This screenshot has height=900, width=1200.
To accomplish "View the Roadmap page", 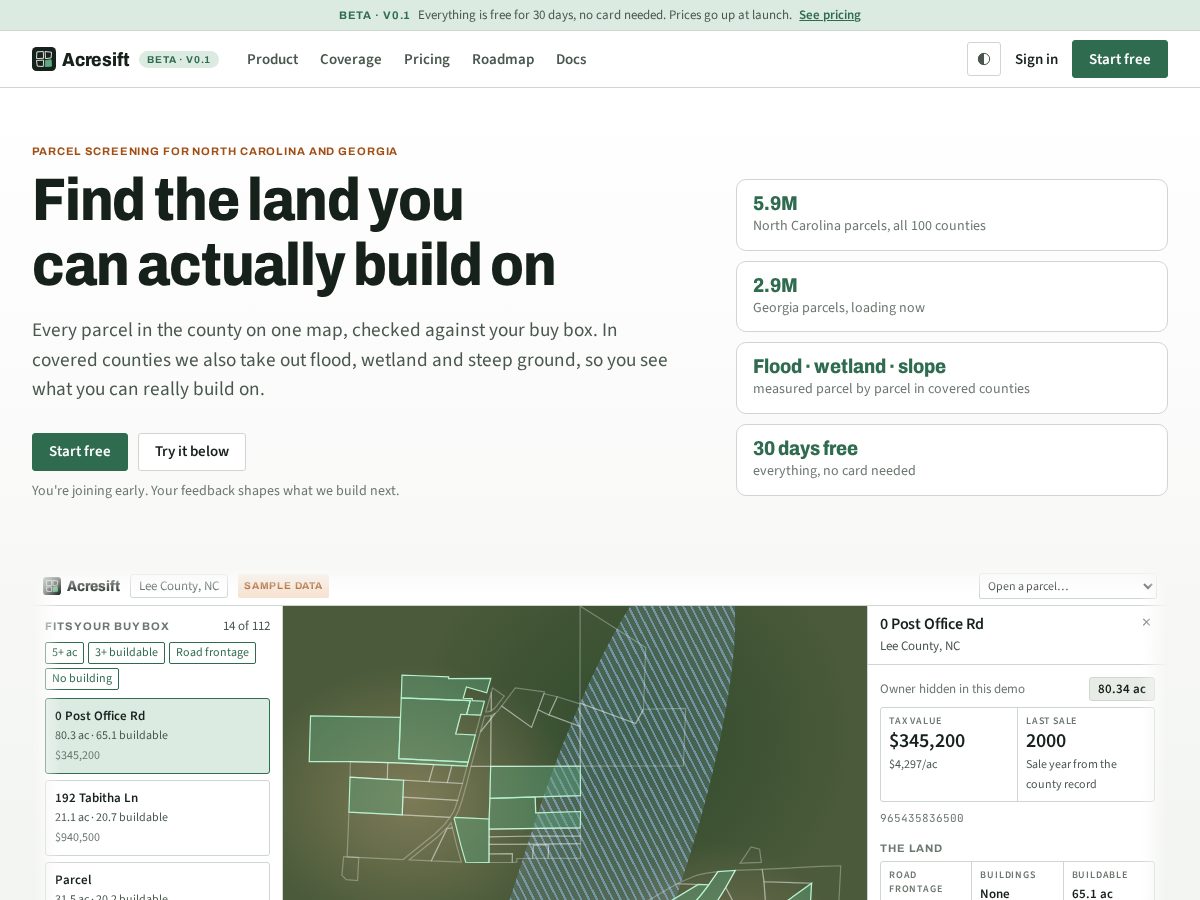I will (503, 59).
